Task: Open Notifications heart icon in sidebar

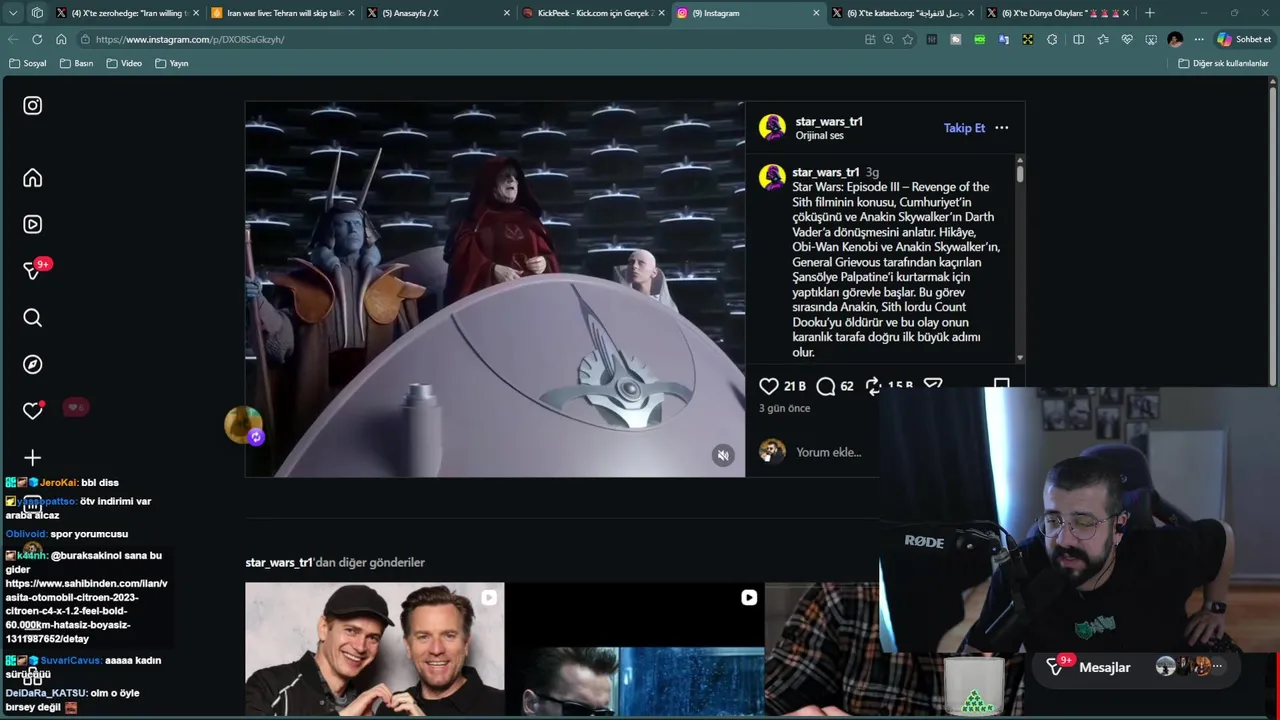Action: pos(32,411)
